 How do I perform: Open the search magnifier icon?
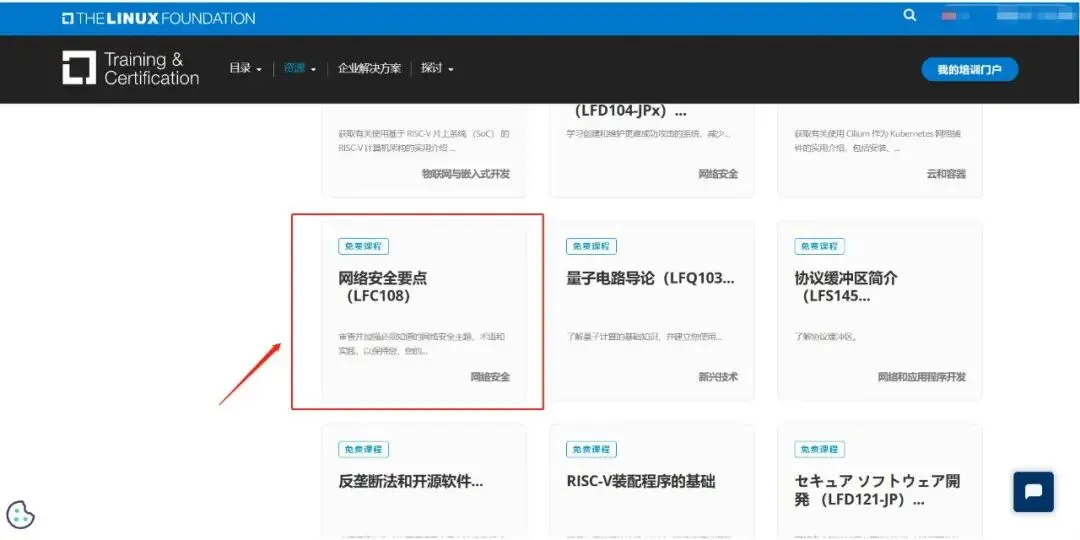pyautogui.click(x=910, y=16)
